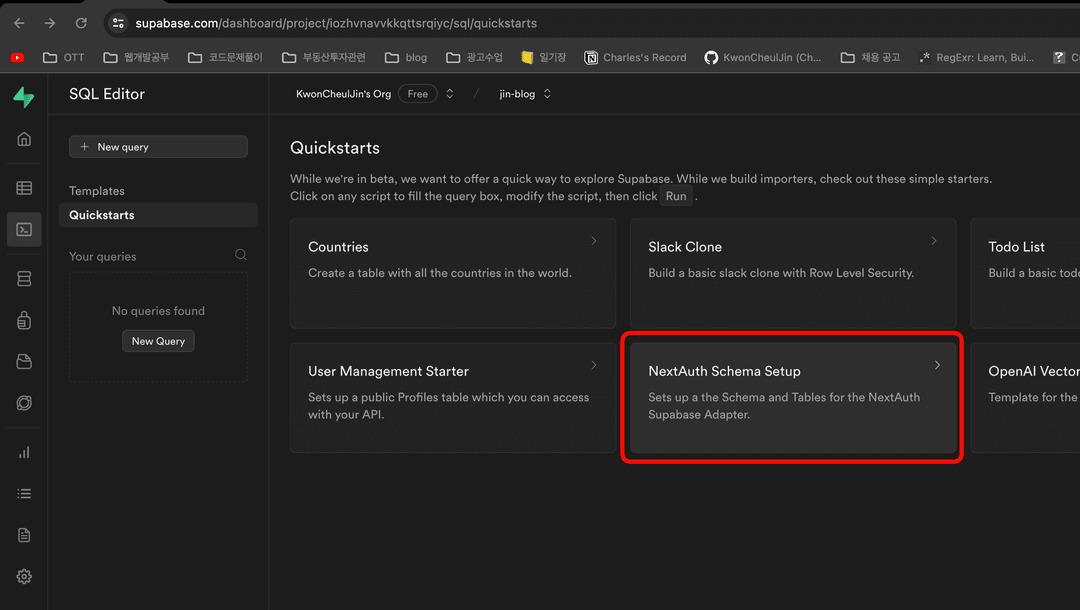Open the Storage icon in sidebar
1080x610 pixels.
pyautogui.click(x=24, y=361)
